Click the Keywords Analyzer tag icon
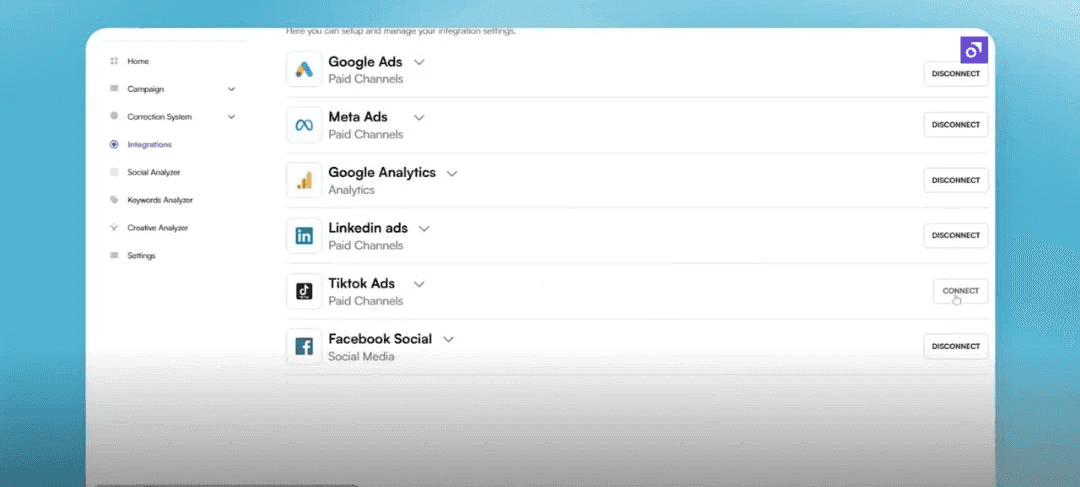 pos(114,200)
